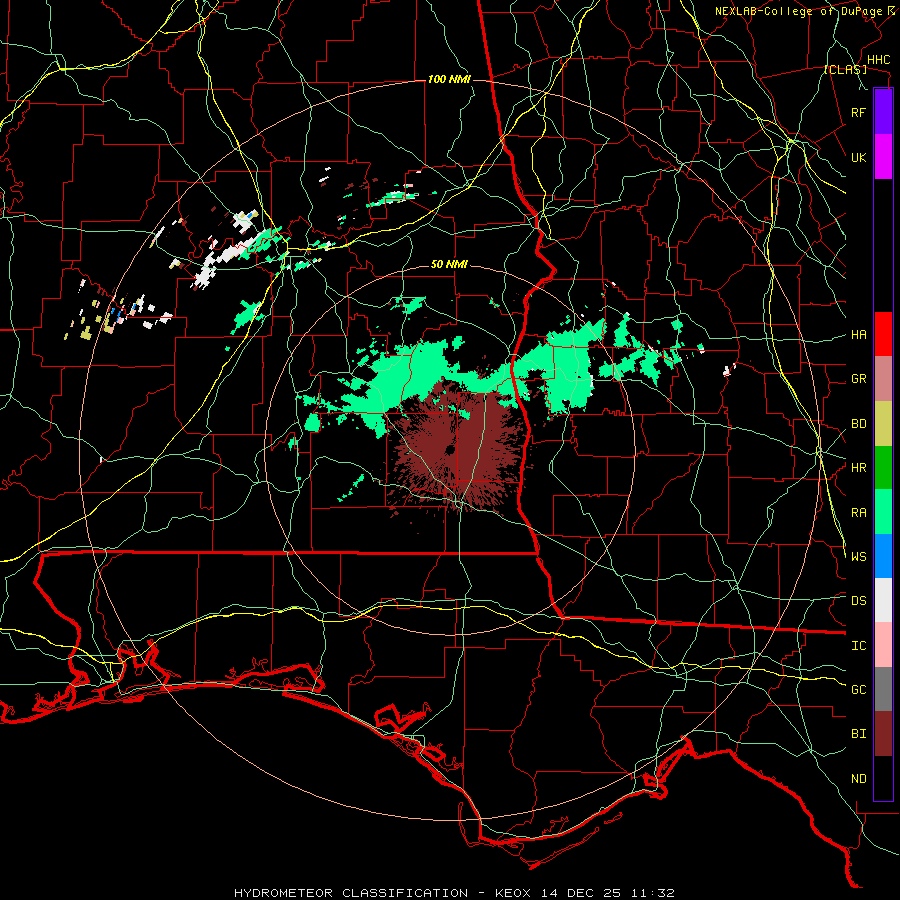Image resolution: width=900 pixels, height=900 pixels.
Task: Click the Hydrometeor Classification KEOX title text
Action: [x=454, y=893]
